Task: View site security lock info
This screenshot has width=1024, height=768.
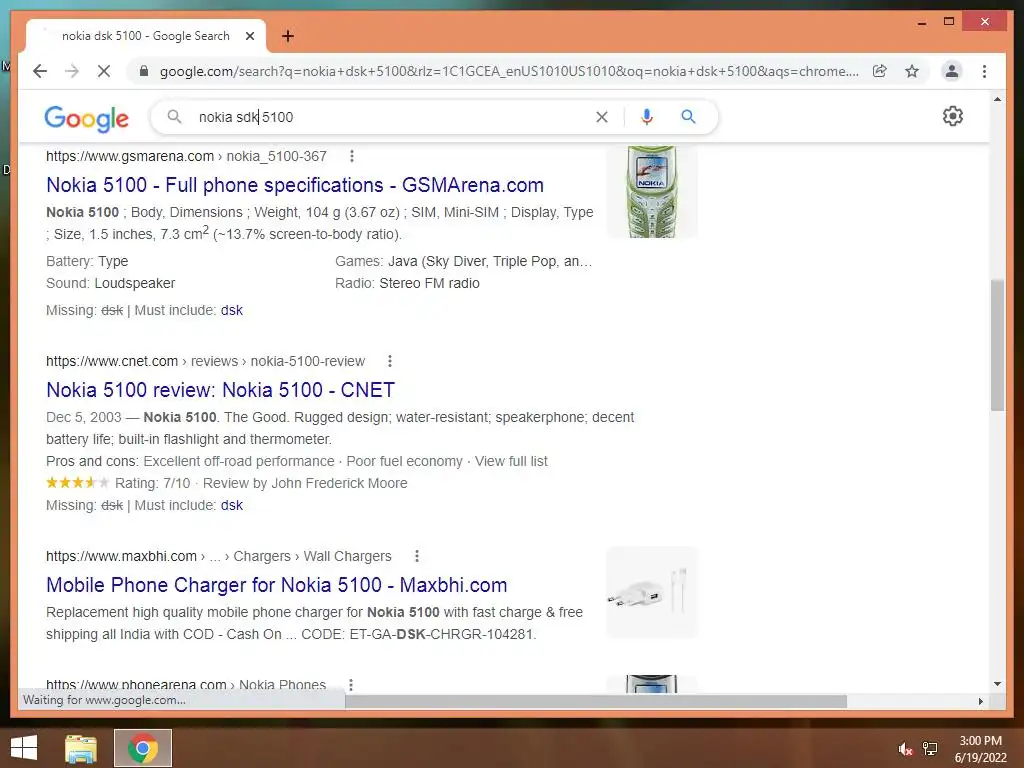Action: click(x=144, y=71)
